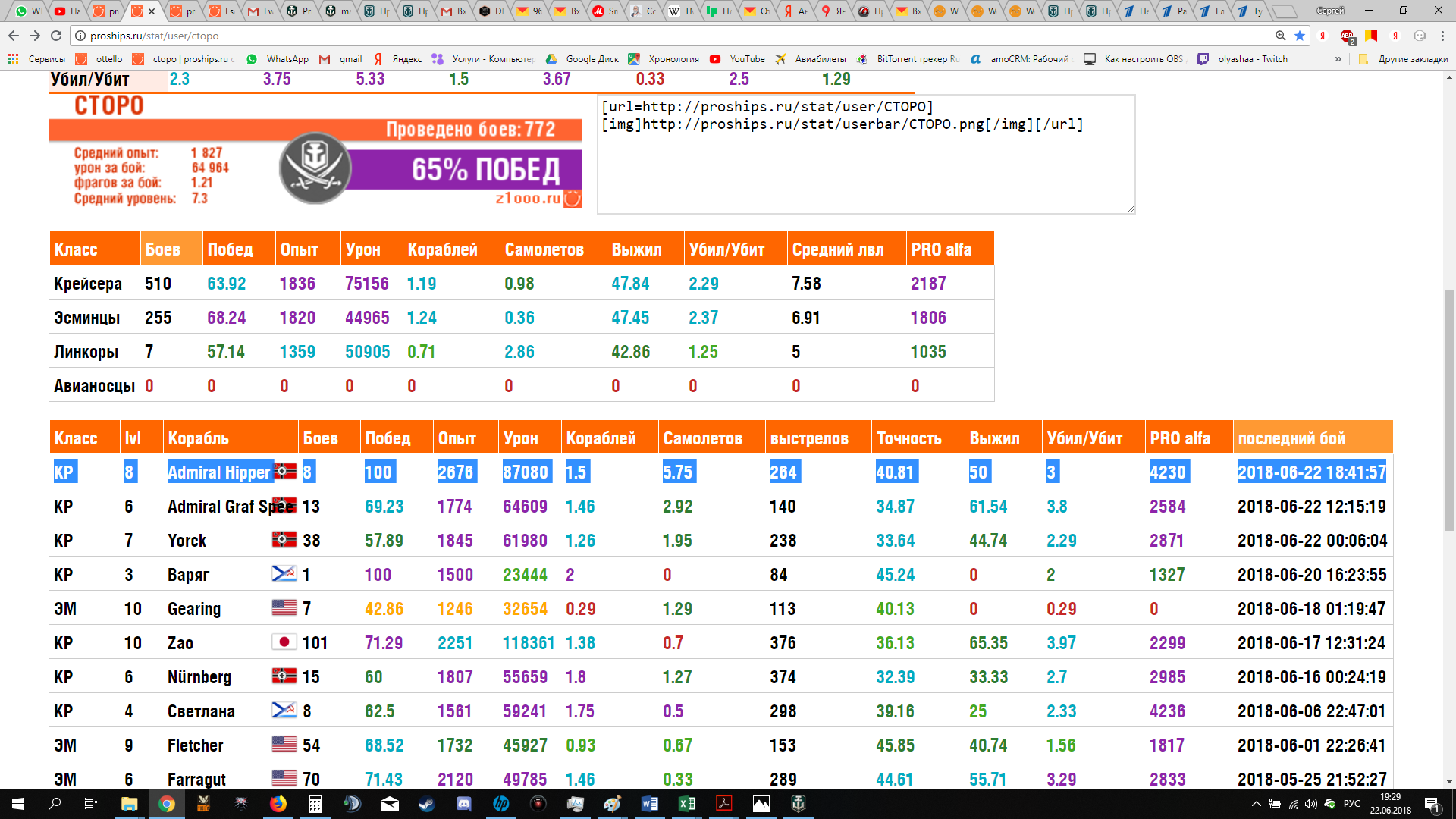Image resolution: width=1456 pixels, height=819 pixels.
Task: Show hidden system tray icons
Action: point(1256,804)
